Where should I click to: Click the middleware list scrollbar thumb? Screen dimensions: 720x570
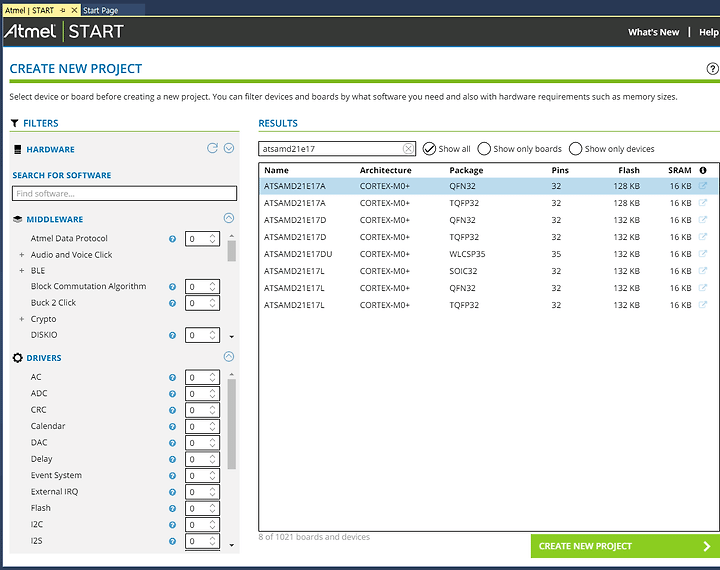[231, 251]
